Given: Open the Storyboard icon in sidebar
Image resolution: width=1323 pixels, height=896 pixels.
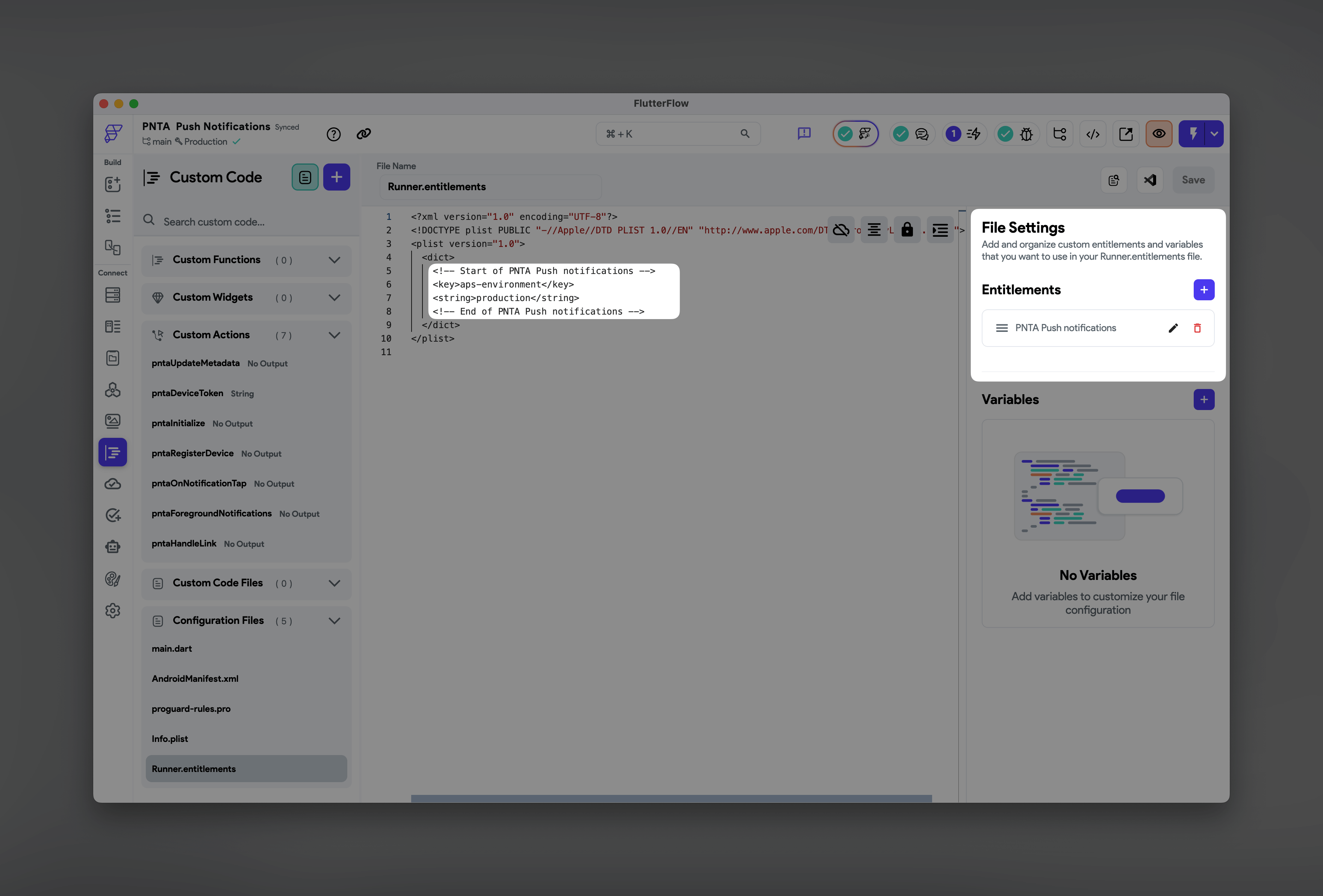Looking at the screenshot, I should tap(113, 248).
